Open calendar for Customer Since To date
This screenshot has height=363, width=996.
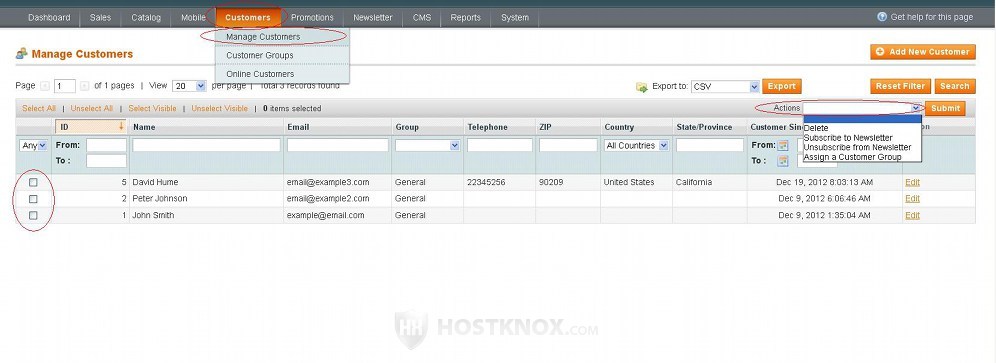(783, 161)
